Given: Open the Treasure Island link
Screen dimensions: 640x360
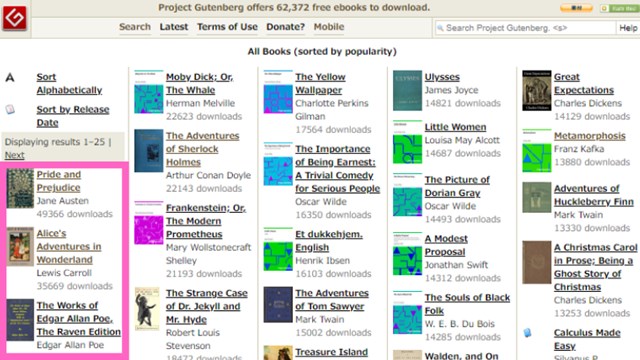Looking at the screenshot, I should [x=331, y=352].
